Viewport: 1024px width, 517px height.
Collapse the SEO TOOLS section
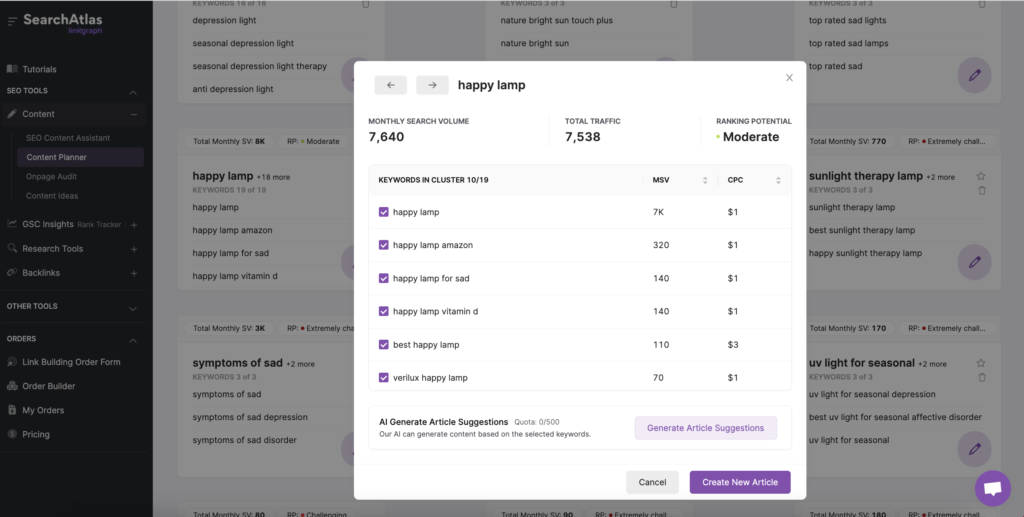point(133,92)
